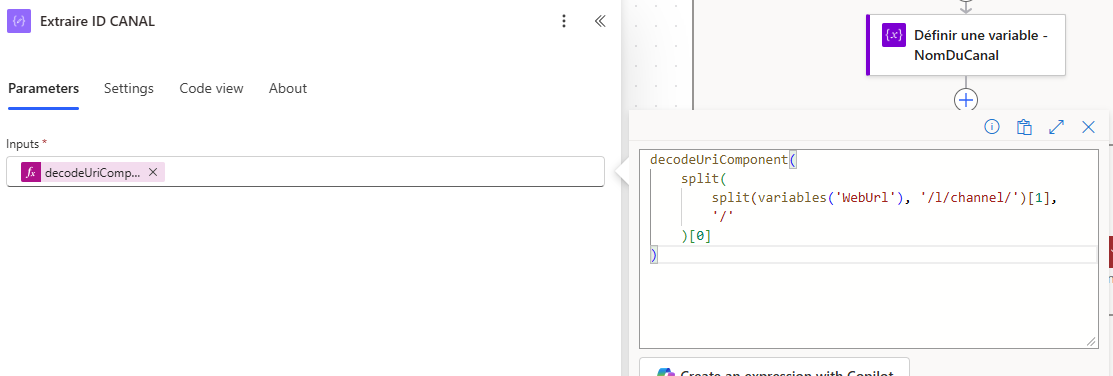Open the About tab
Viewport: 1113px width, 376px height.
pos(287,89)
